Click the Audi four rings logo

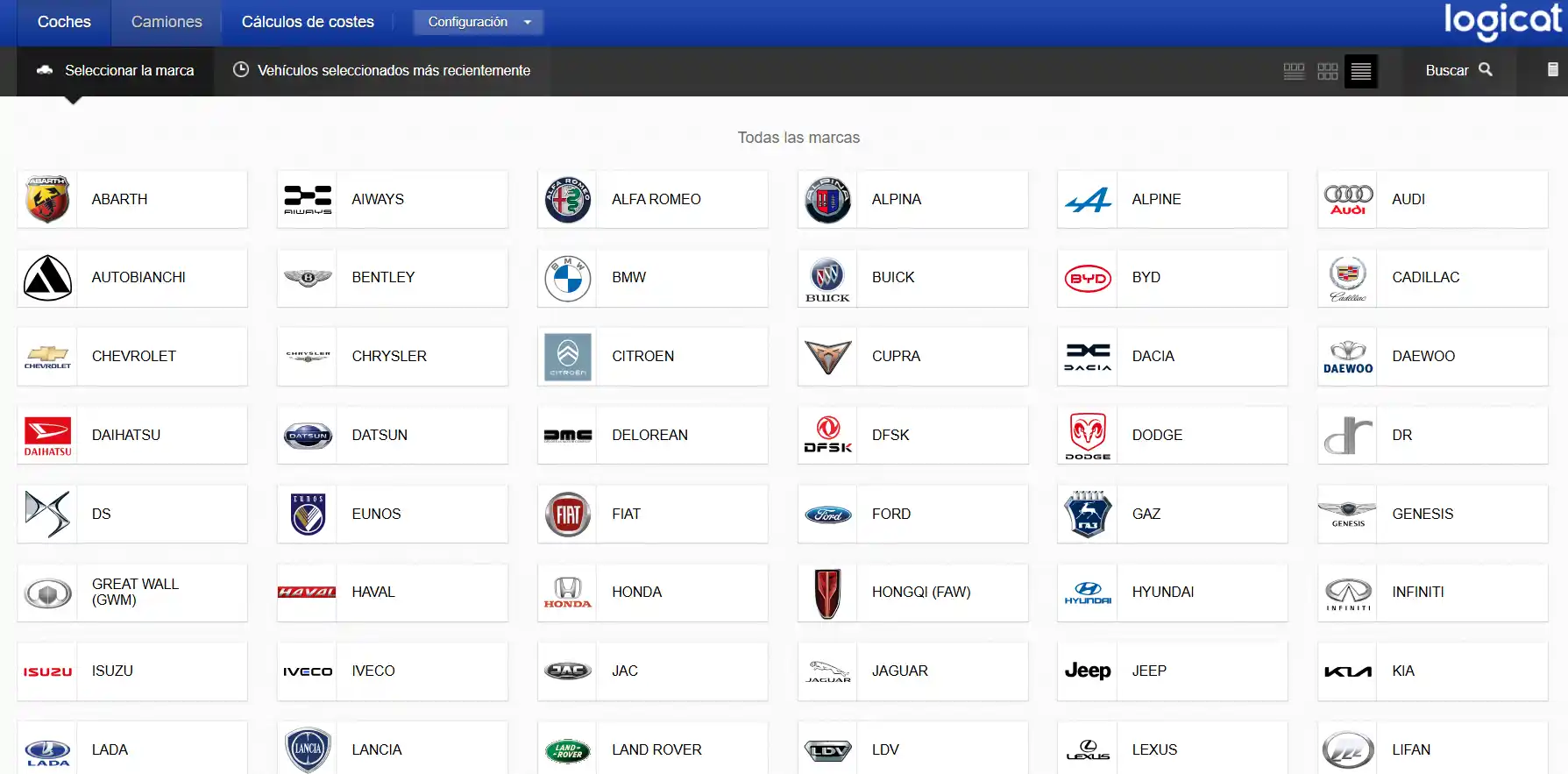pyautogui.click(x=1348, y=200)
